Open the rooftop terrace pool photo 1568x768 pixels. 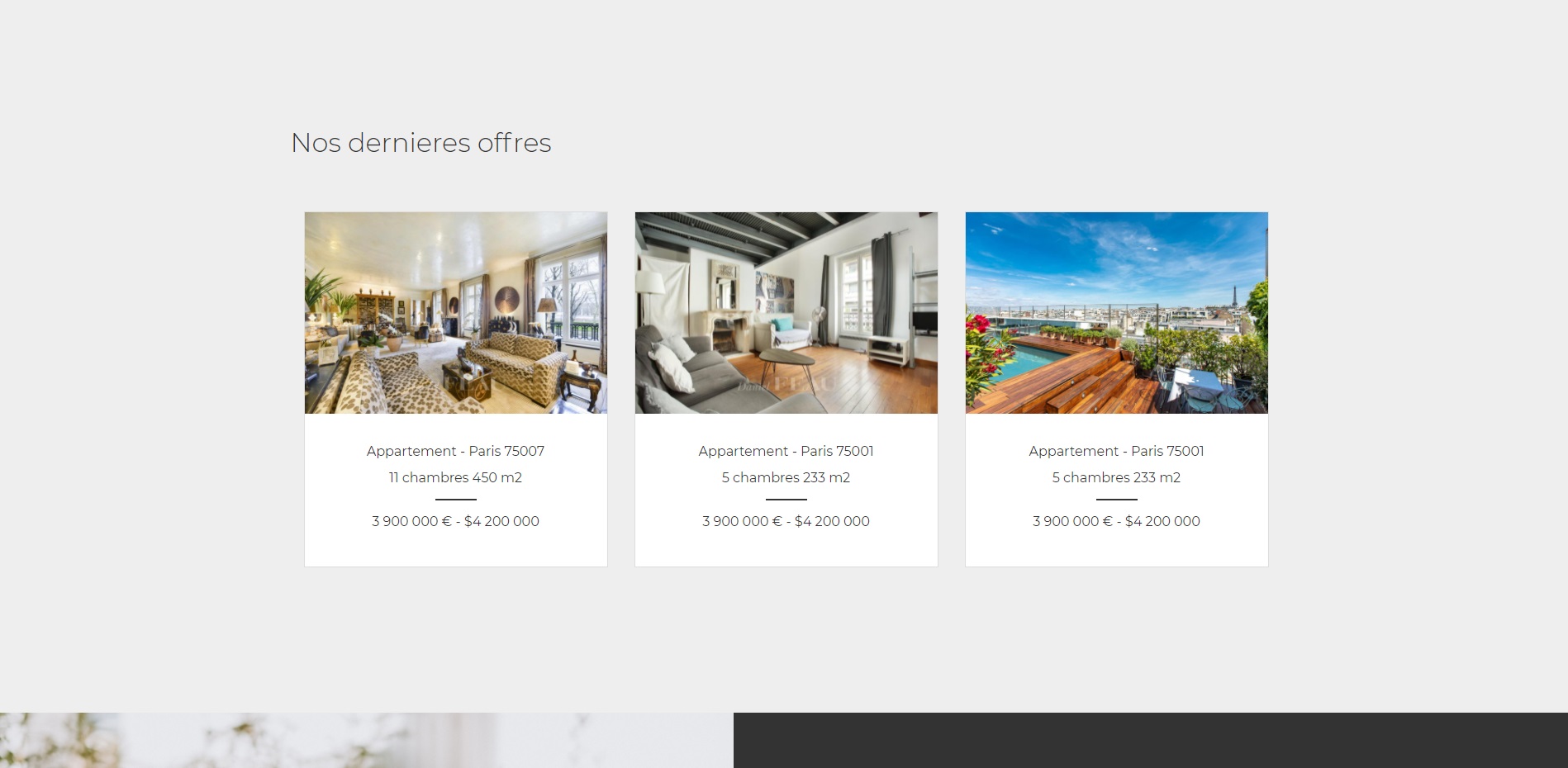(x=1117, y=313)
